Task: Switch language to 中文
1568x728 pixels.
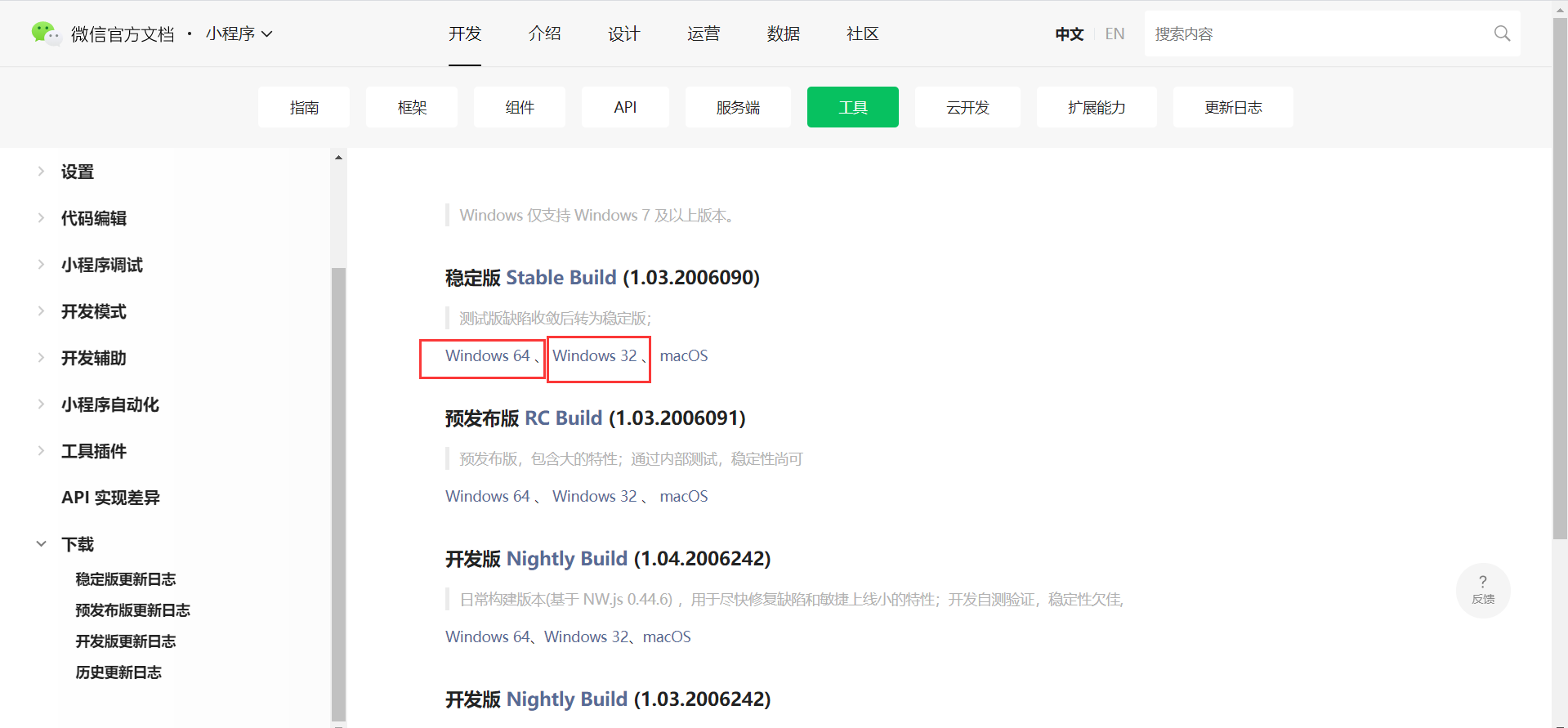Action: (1069, 33)
